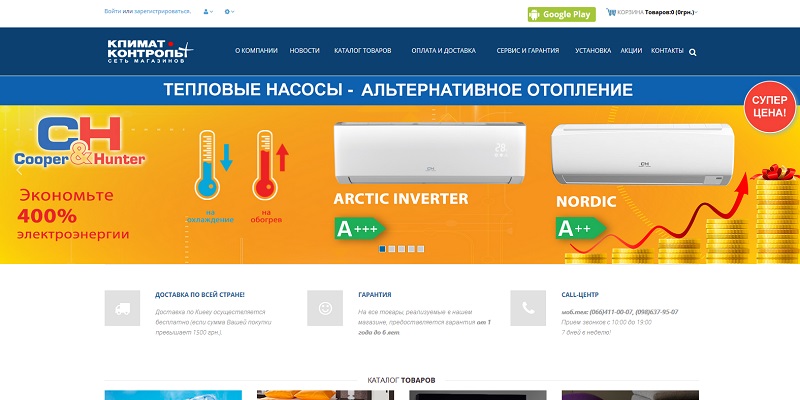Image resolution: width=800 pixels, height=400 pixels.
Task: Open the 'О компании' menu item
Action: 256,51
